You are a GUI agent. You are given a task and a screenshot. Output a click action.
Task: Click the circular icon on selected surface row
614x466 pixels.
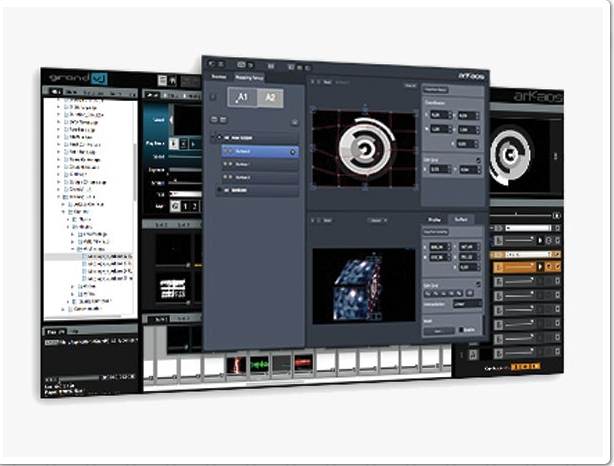pyautogui.click(x=293, y=152)
